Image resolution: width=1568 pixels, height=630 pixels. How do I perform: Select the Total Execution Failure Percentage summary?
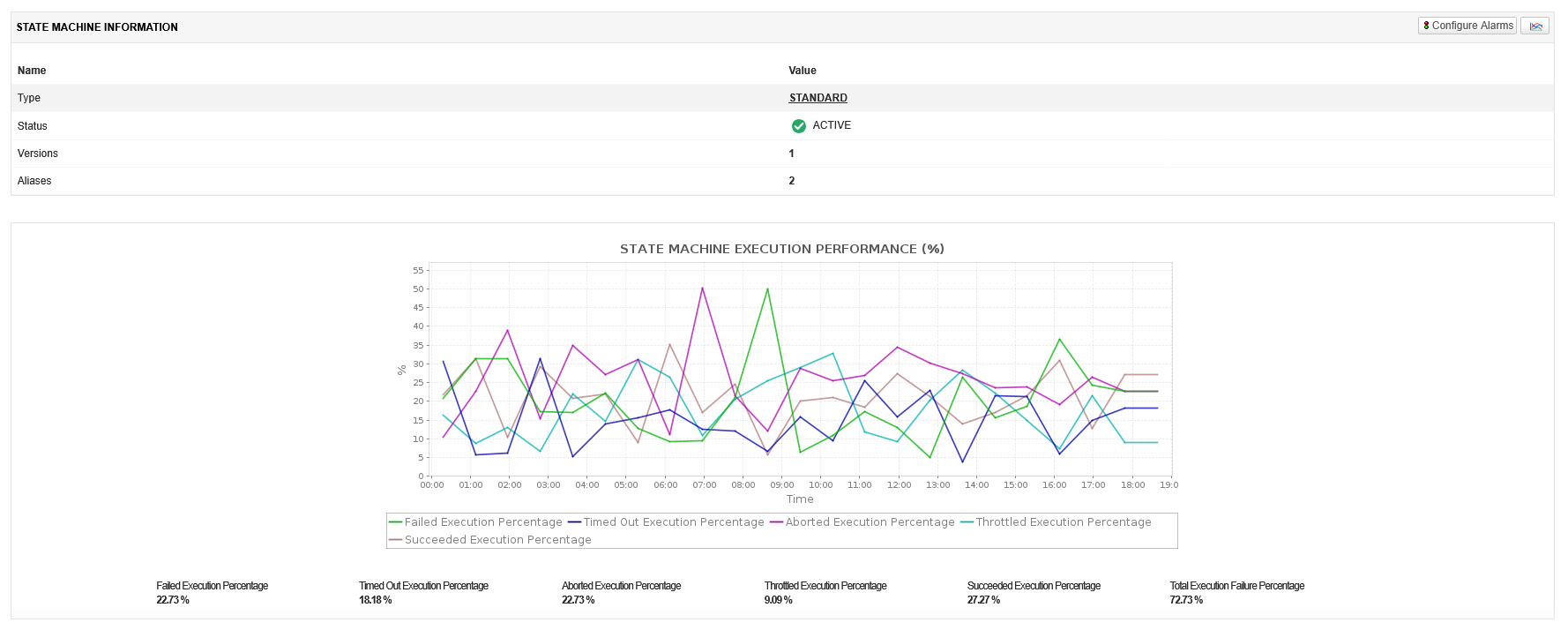point(1236,593)
